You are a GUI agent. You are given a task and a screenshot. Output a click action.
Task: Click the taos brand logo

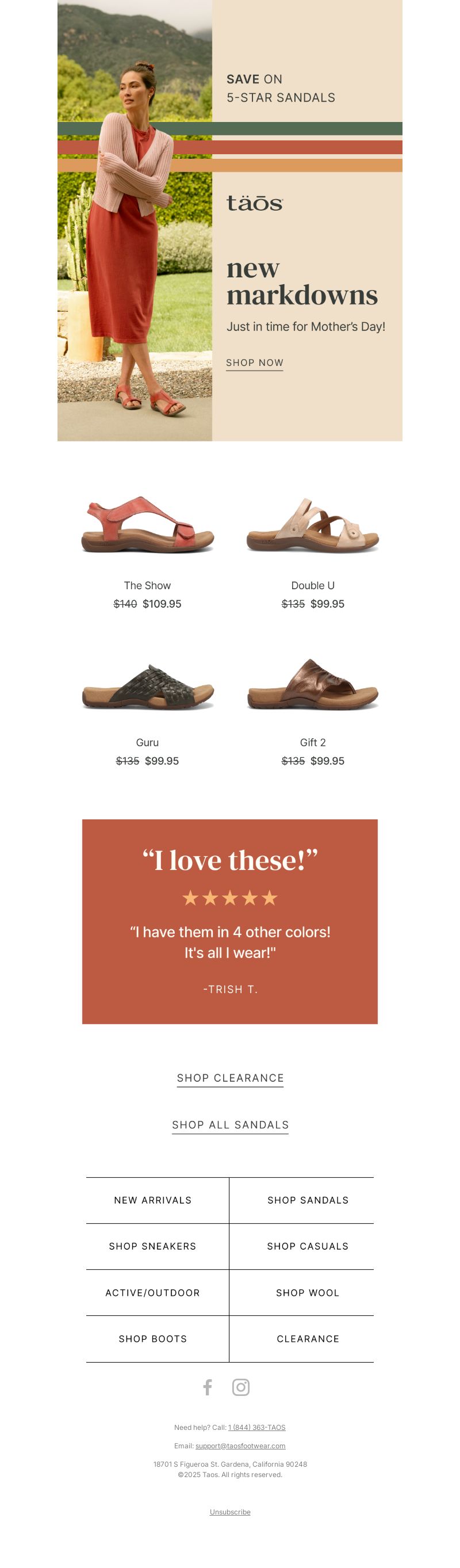pyautogui.click(x=254, y=203)
